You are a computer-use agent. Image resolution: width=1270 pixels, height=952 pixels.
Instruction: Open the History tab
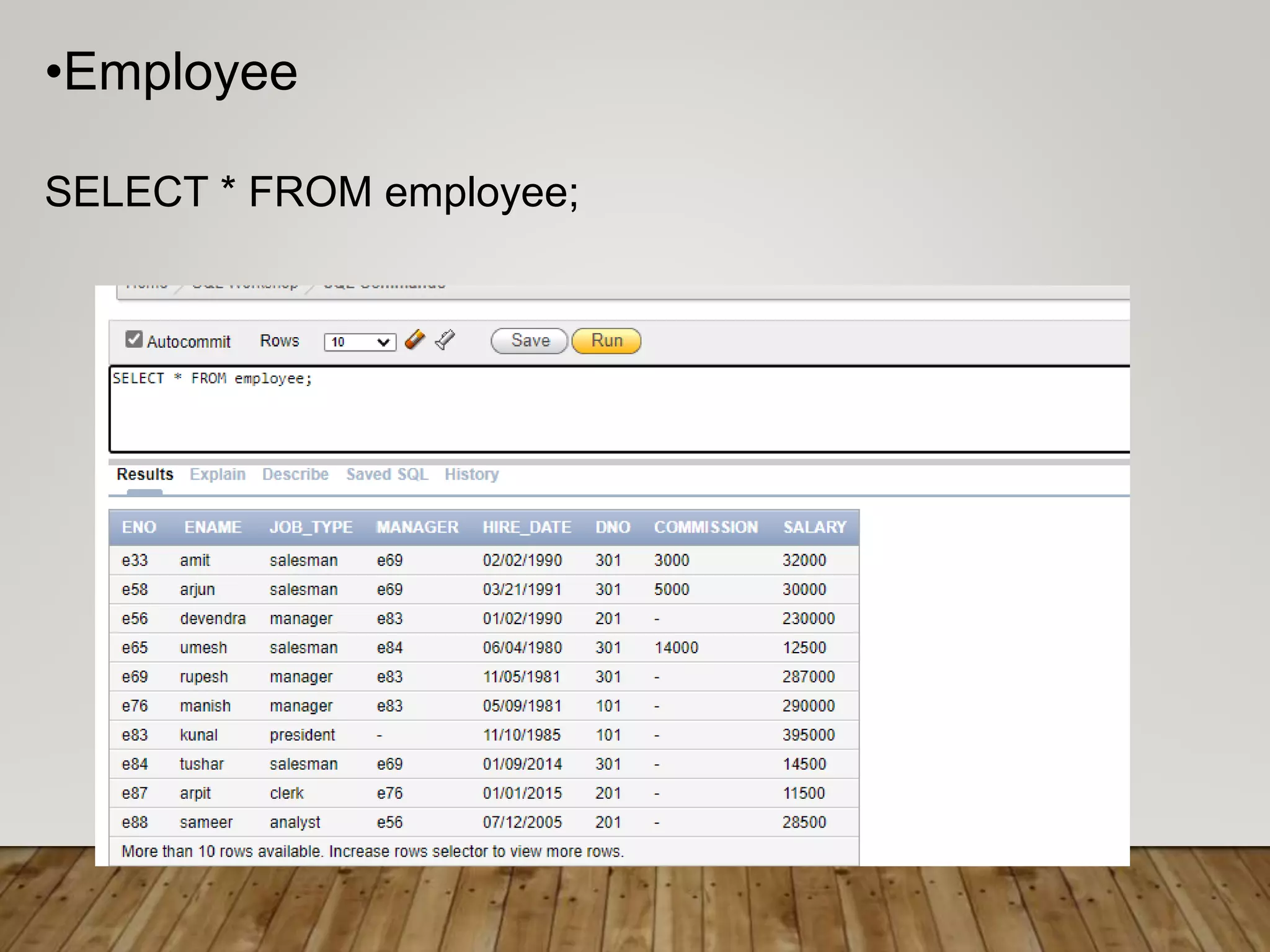click(x=471, y=474)
